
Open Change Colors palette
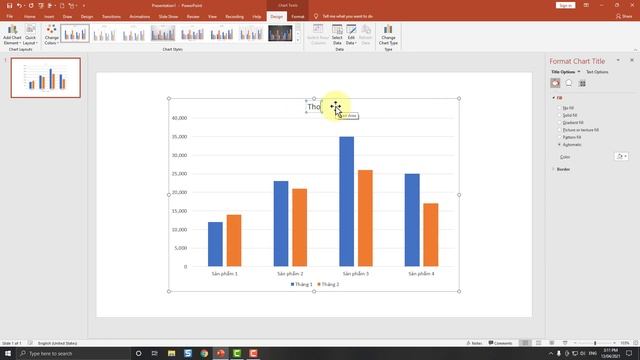51,35
